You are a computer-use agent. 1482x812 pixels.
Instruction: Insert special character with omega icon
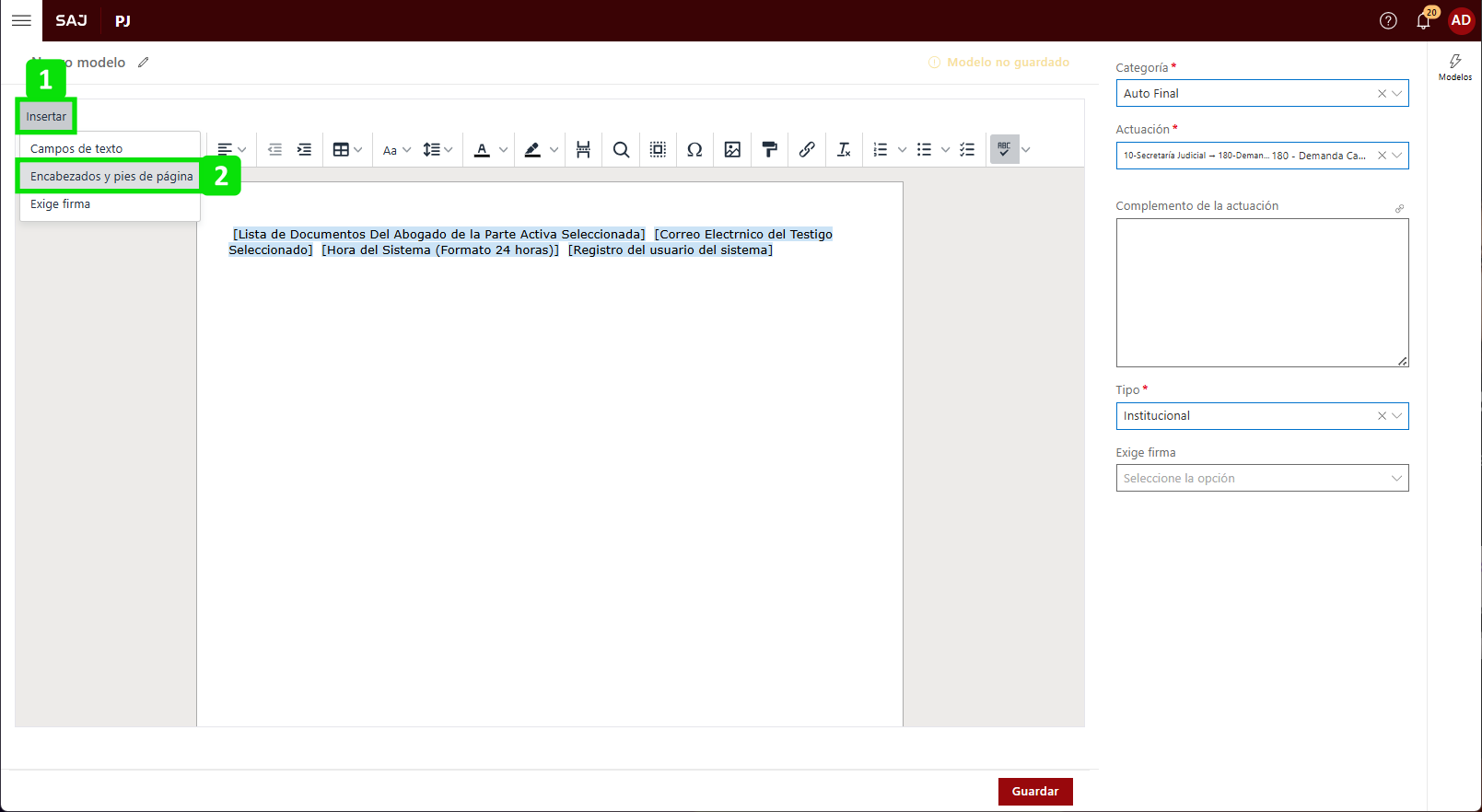point(694,150)
